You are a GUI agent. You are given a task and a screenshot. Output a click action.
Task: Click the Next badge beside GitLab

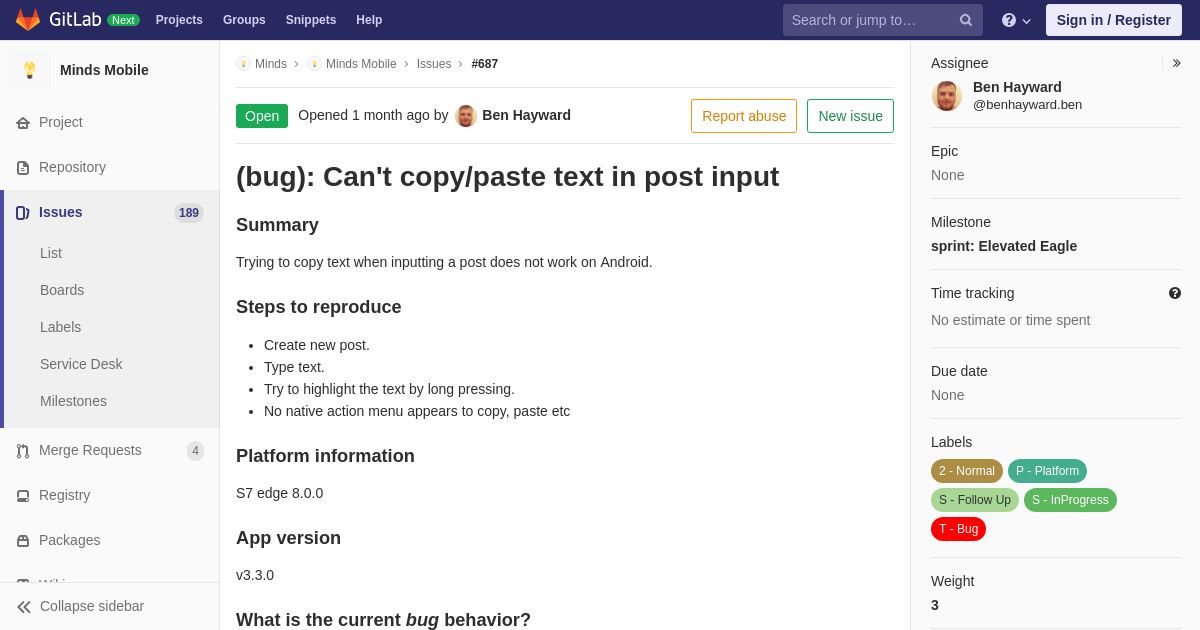tap(123, 20)
